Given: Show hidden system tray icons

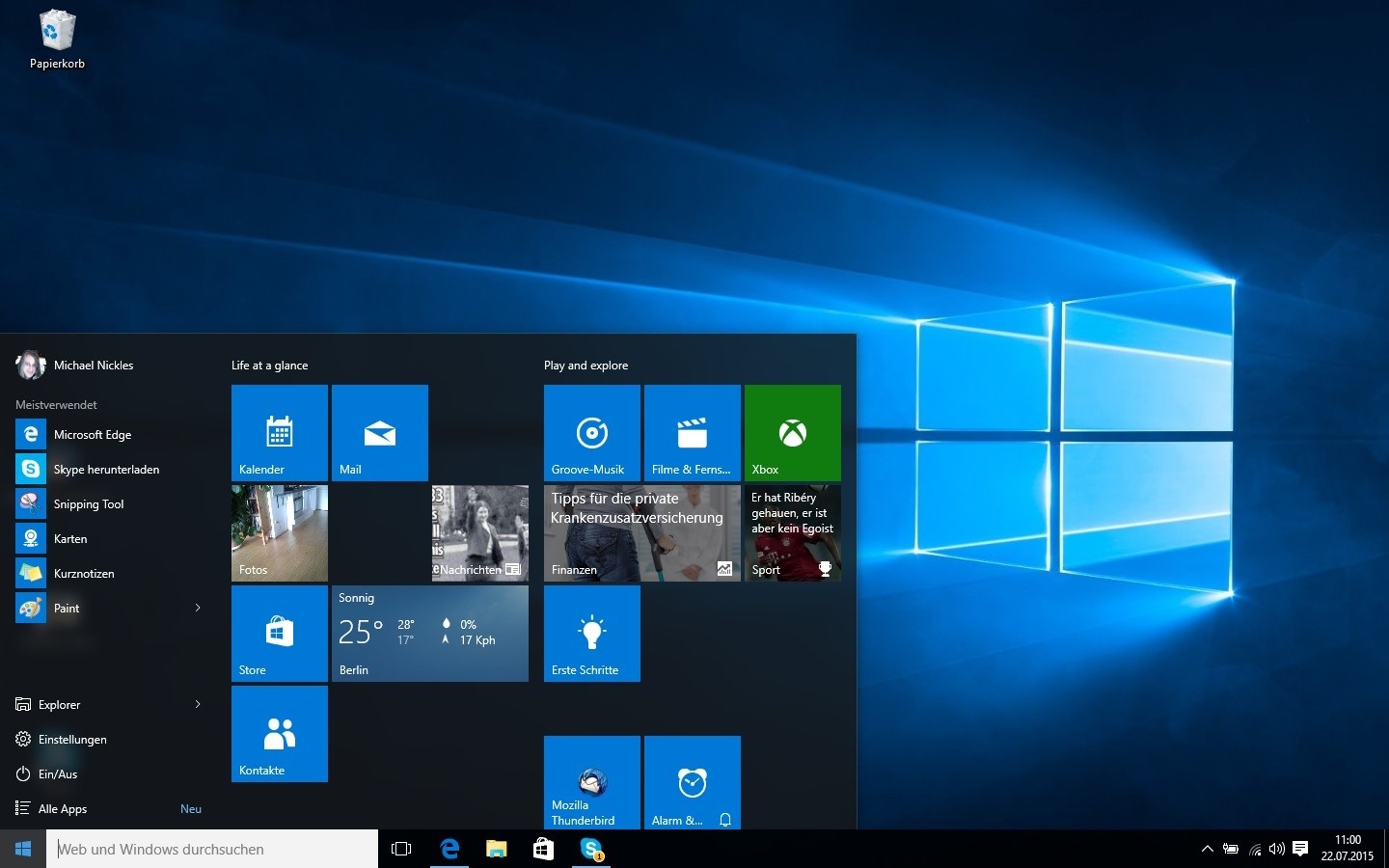Looking at the screenshot, I should (x=1207, y=849).
